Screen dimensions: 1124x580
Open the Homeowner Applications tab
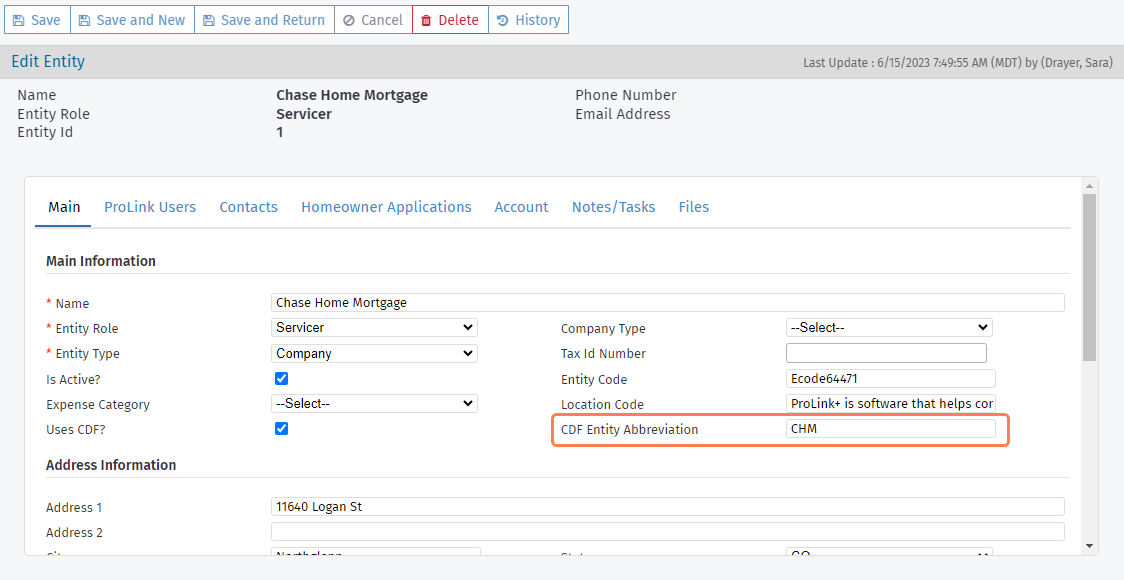(x=386, y=207)
